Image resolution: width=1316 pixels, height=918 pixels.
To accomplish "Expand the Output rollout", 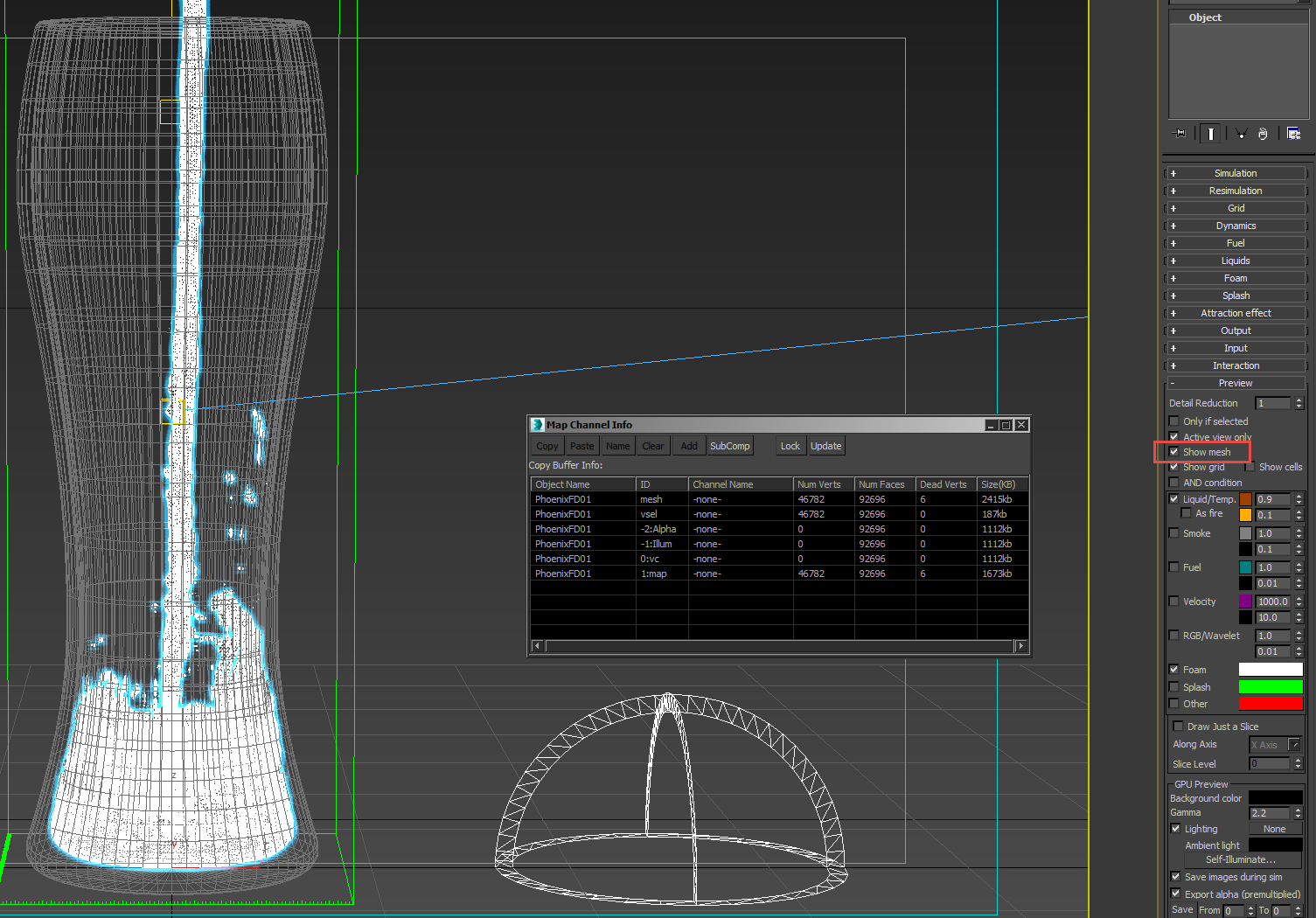I will 1236,330.
